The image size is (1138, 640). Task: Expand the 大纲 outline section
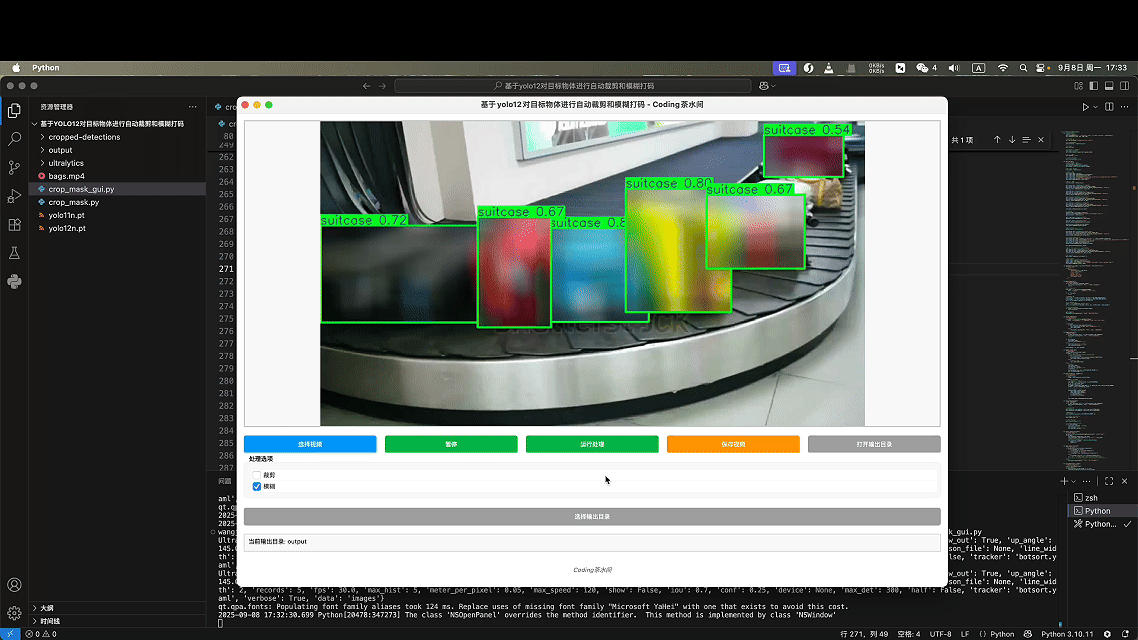(x=47, y=608)
